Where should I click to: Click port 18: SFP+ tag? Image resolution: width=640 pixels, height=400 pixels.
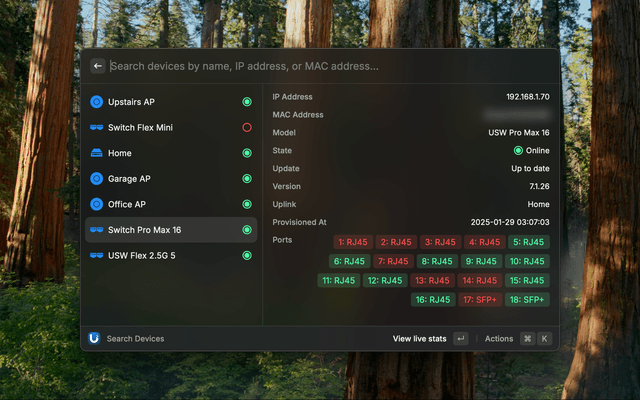(528, 300)
